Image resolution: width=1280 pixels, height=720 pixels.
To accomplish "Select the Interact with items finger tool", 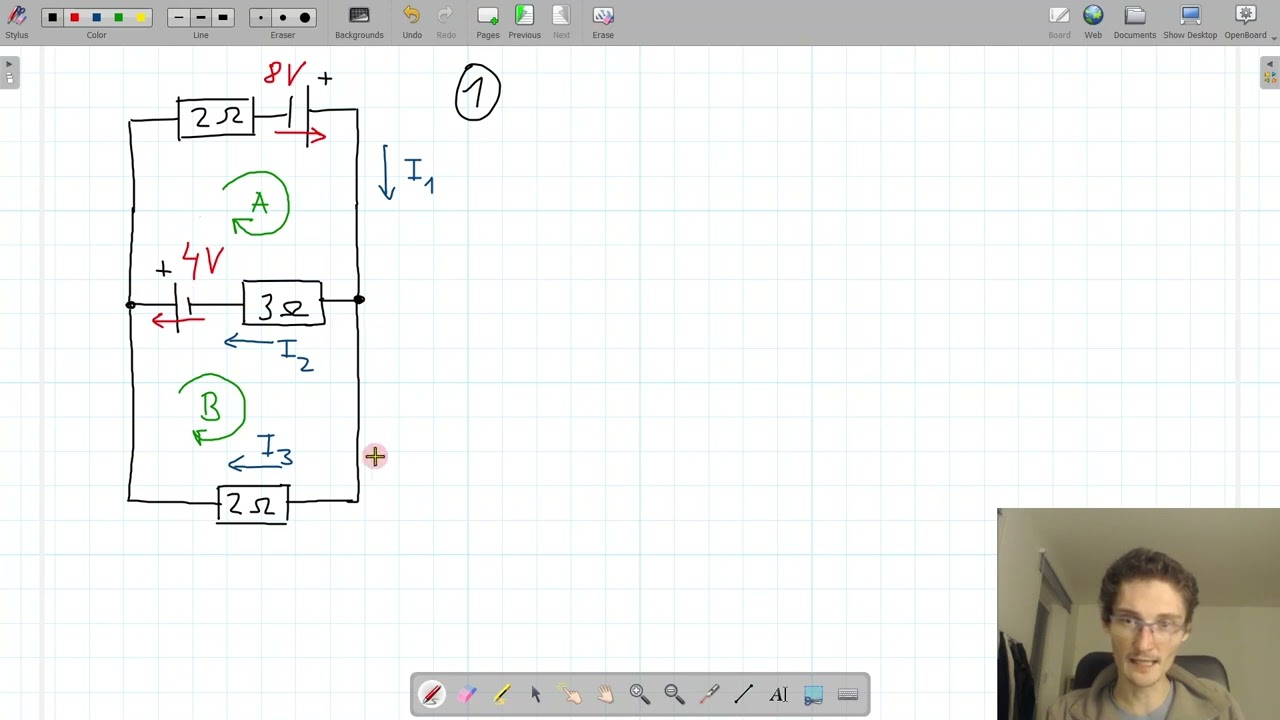I will 570,694.
